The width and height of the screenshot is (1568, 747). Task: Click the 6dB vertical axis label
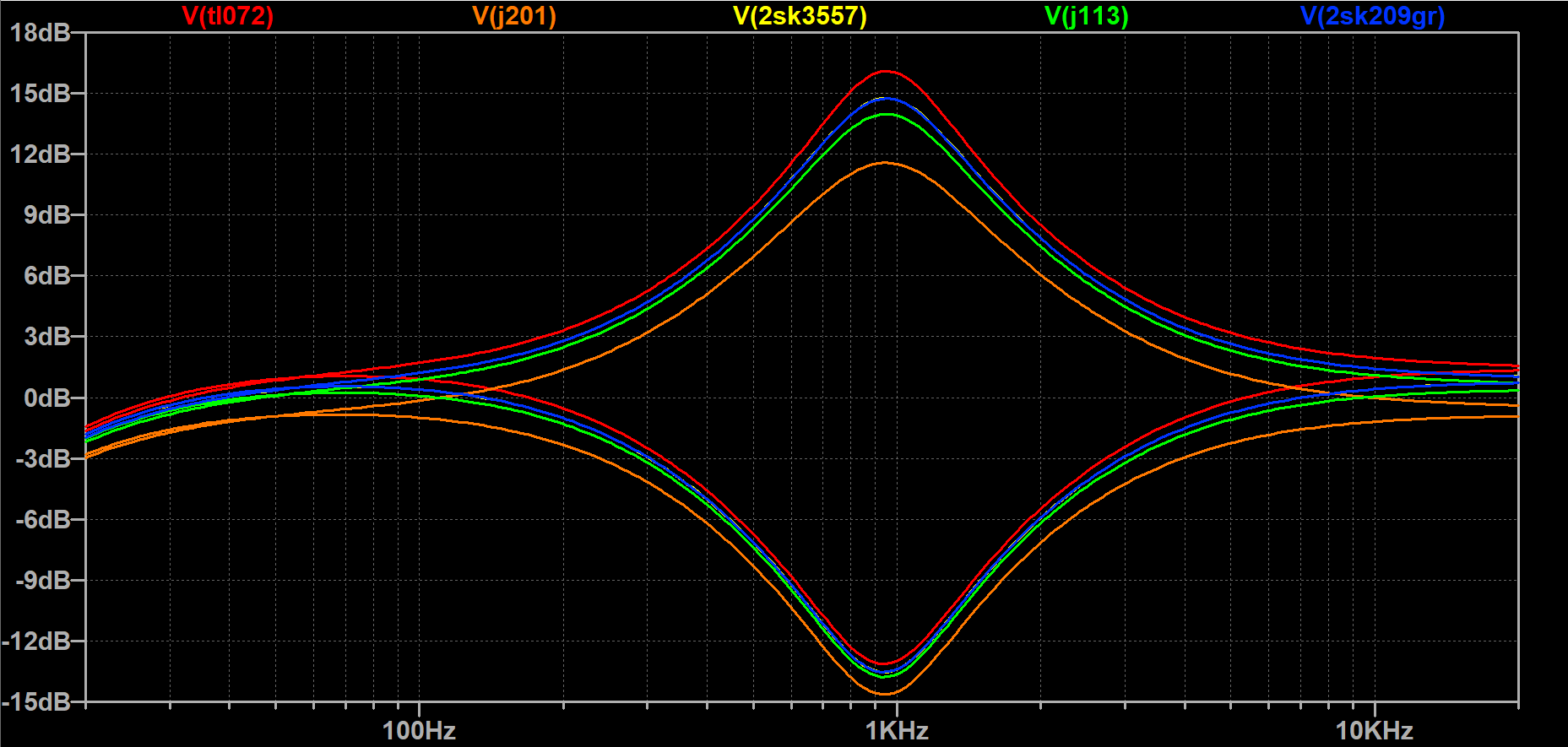pos(47,276)
